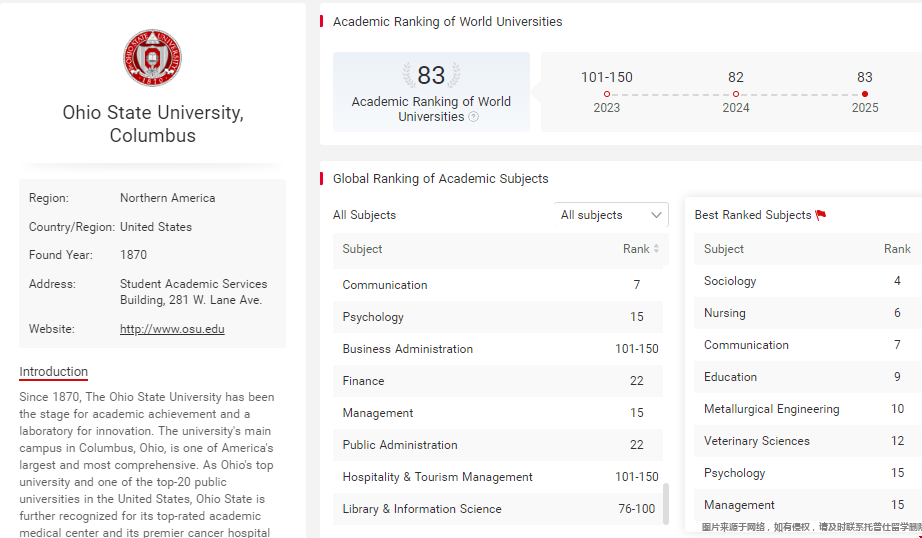Click the laurel wreath rank 83 badge
Image resolution: width=922 pixels, height=538 pixels.
click(x=431, y=76)
